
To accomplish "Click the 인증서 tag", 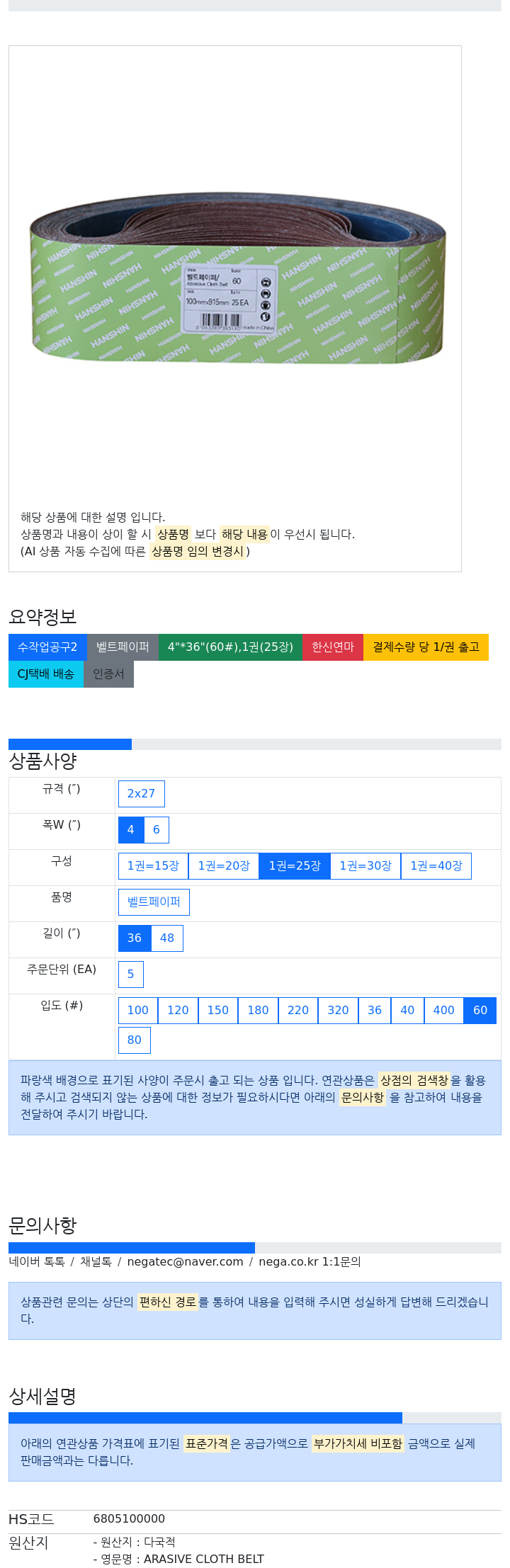I will pos(108,674).
